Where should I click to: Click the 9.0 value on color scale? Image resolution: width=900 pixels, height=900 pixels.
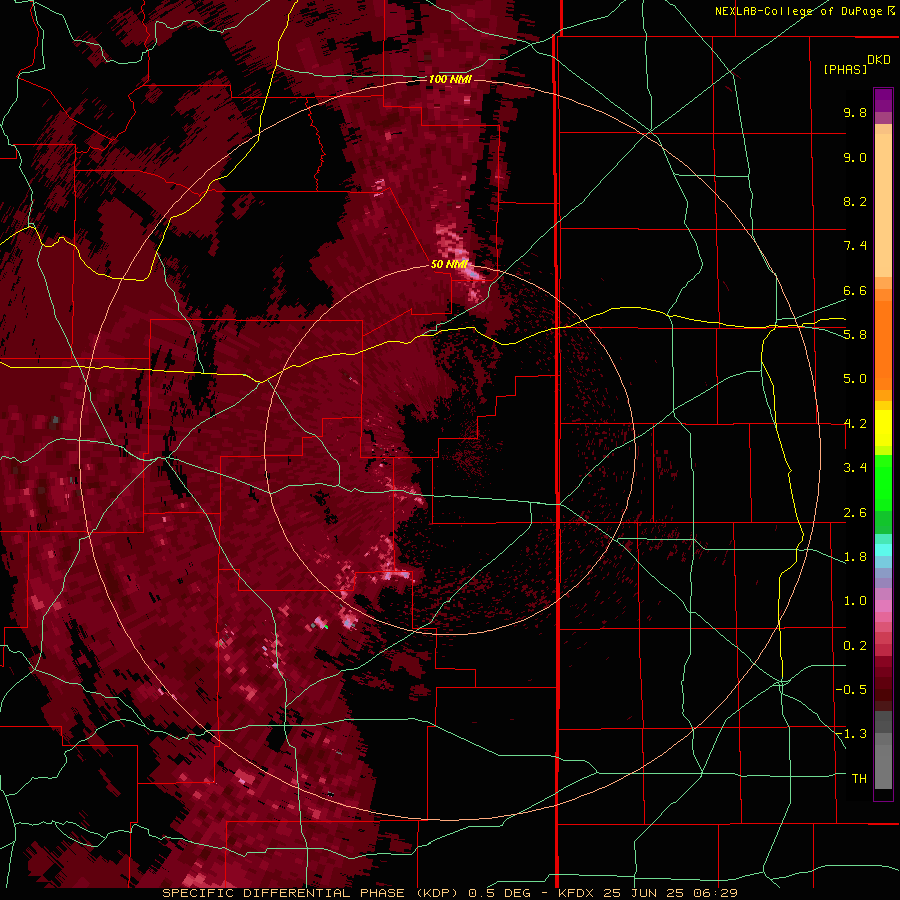pyautogui.click(x=855, y=157)
